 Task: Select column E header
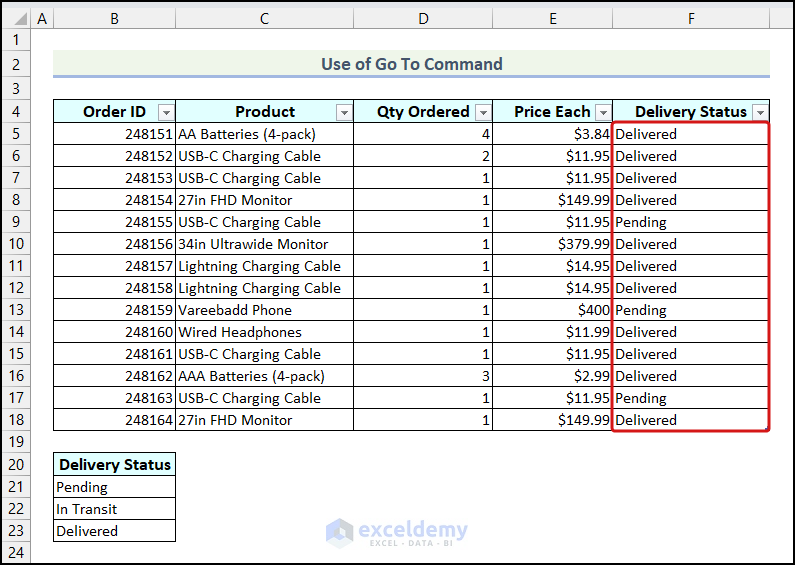(x=552, y=19)
